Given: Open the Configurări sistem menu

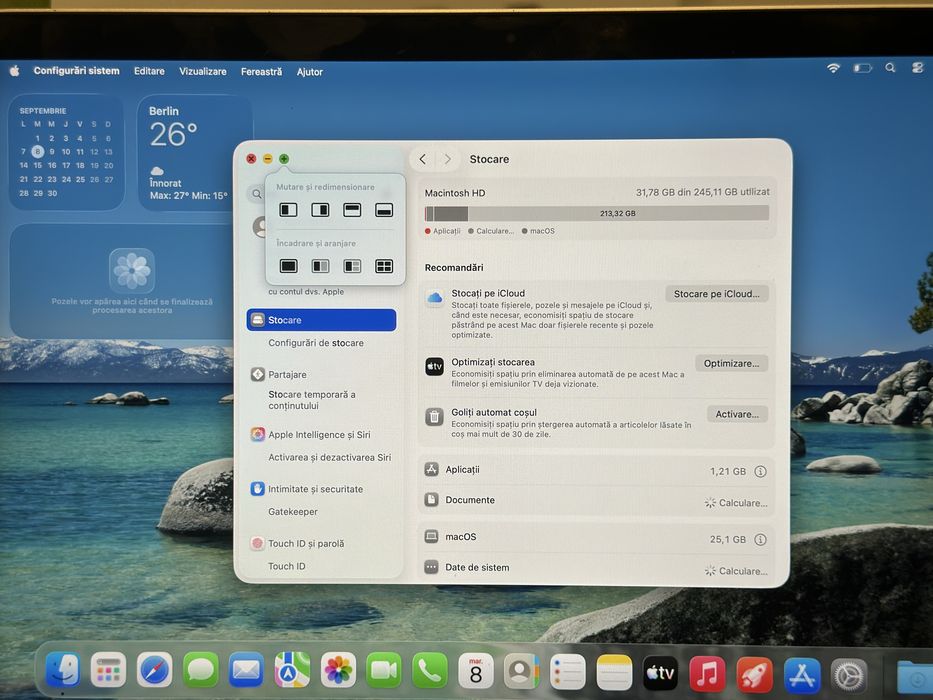Looking at the screenshot, I should pyautogui.click(x=76, y=71).
